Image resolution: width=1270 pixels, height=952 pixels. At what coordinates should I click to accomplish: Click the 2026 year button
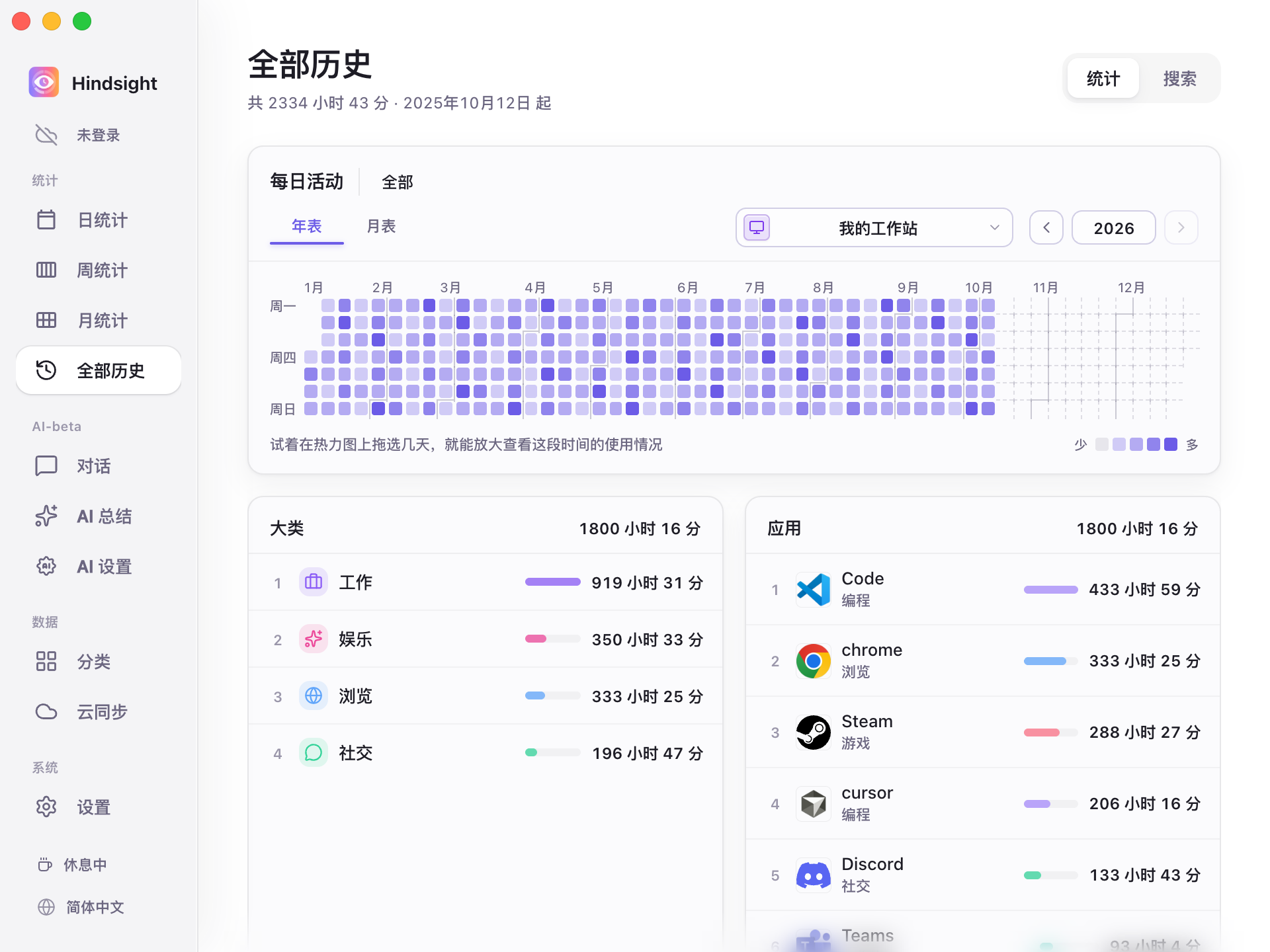[x=1114, y=227]
